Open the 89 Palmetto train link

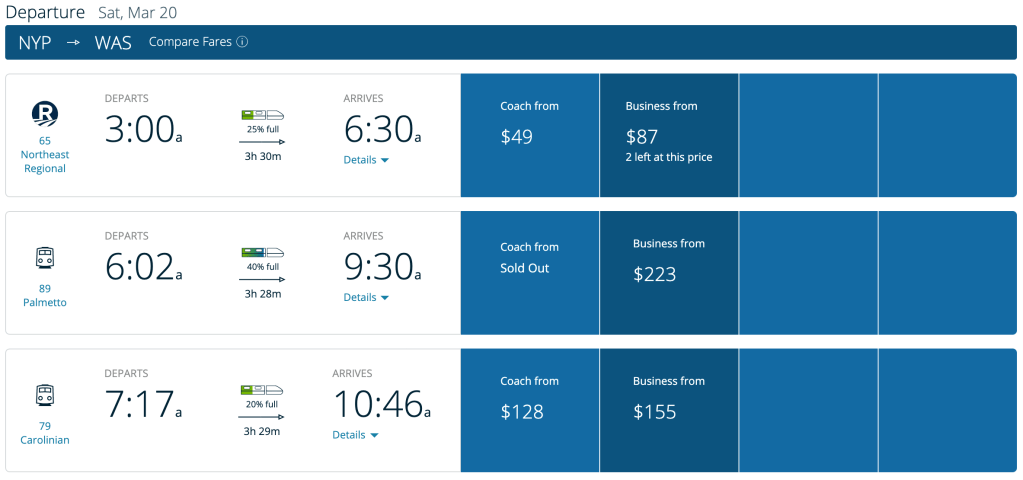pos(45,295)
